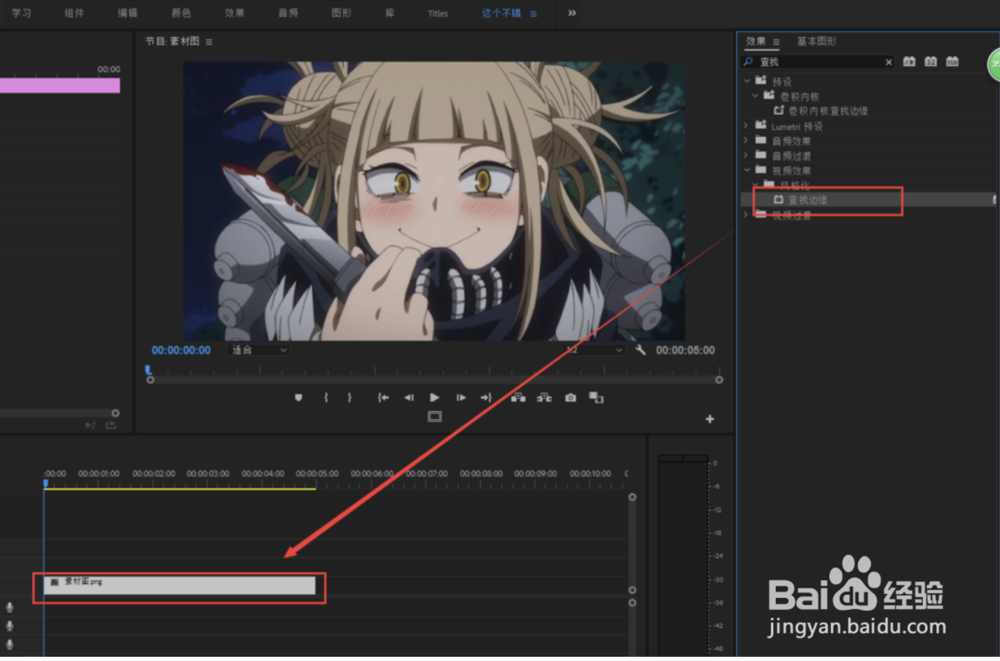1000x661 pixels.
Task: Switch to the 库 workspace
Action: tap(390, 13)
